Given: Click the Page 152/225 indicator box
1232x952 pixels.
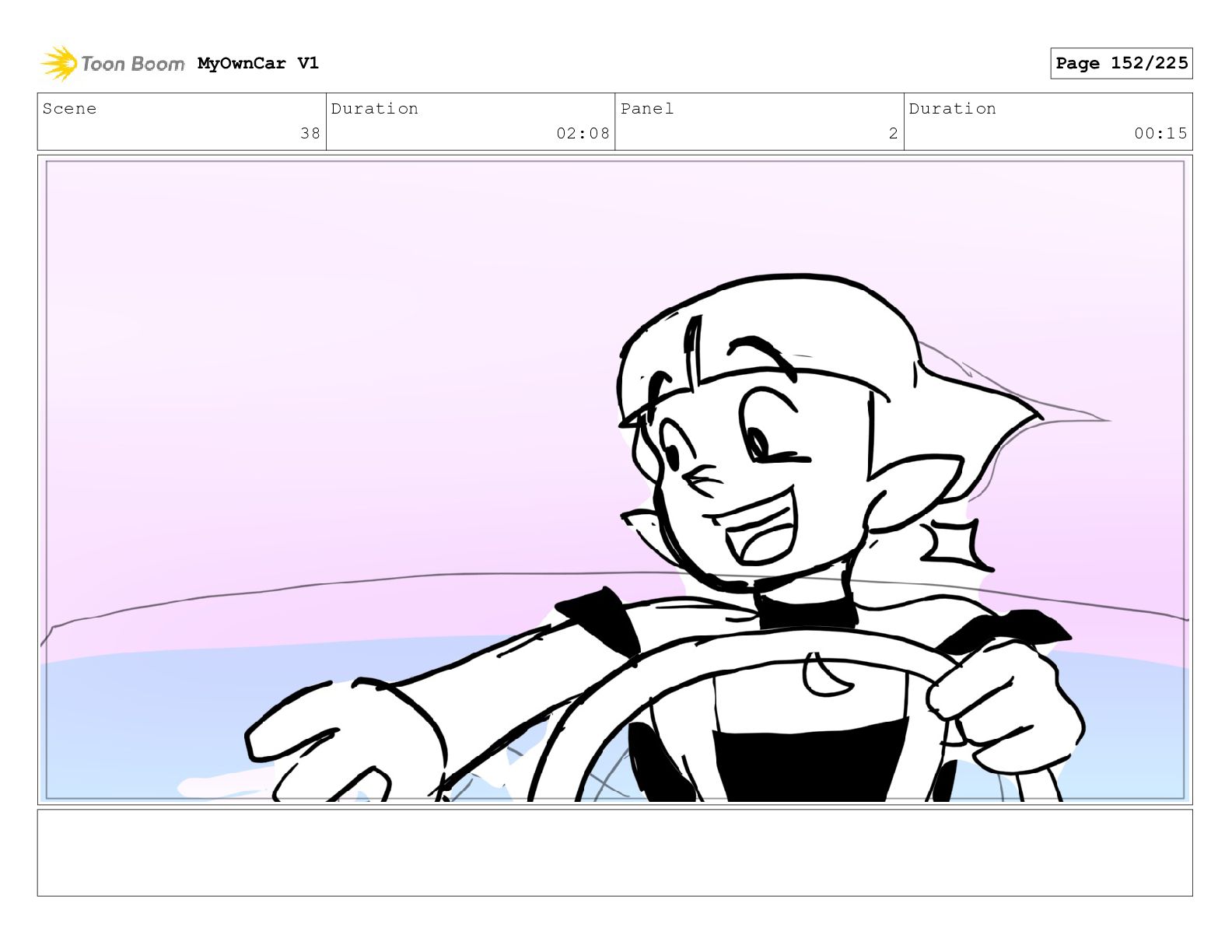Looking at the screenshot, I should click(x=1121, y=63).
